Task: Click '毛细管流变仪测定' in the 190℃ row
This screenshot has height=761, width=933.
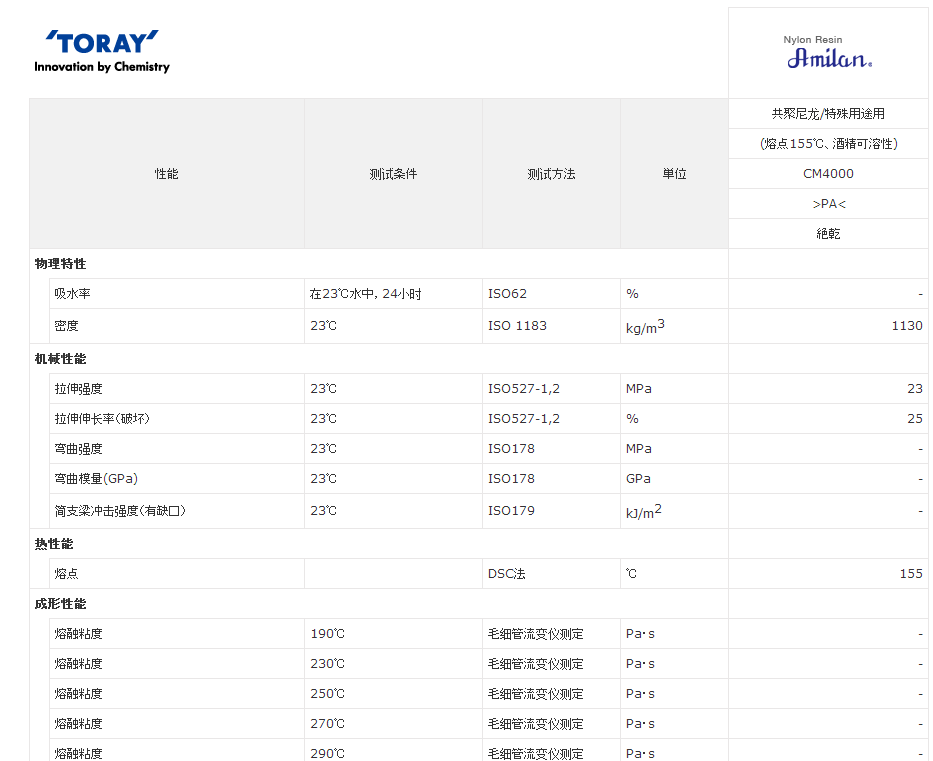Action: (536, 634)
